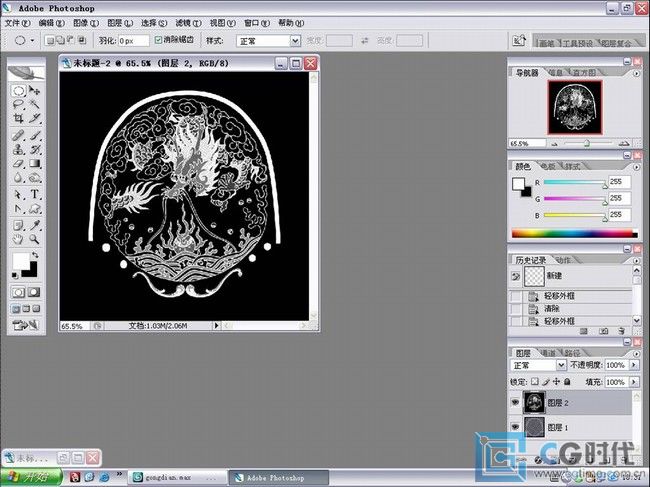Select the Dodge tool
The height and width of the screenshot is (487, 650).
point(35,178)
